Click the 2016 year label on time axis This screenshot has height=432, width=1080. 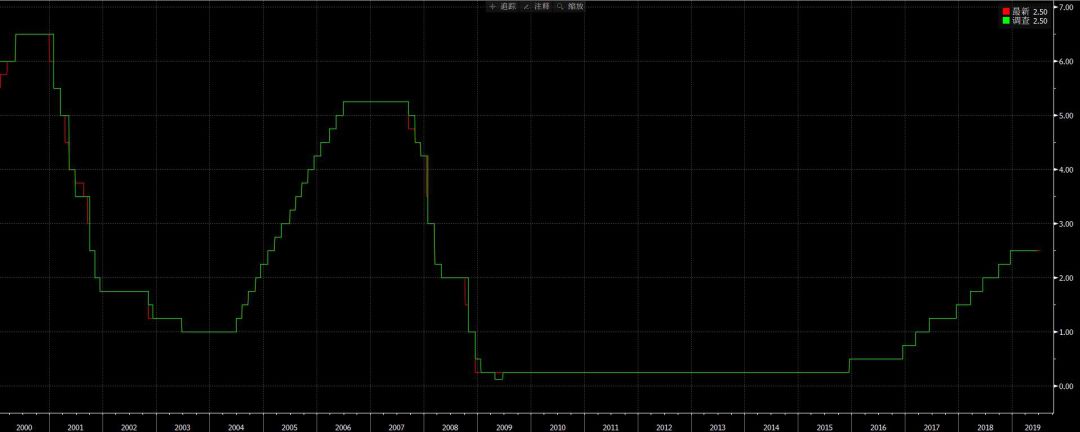coord(878,427)
